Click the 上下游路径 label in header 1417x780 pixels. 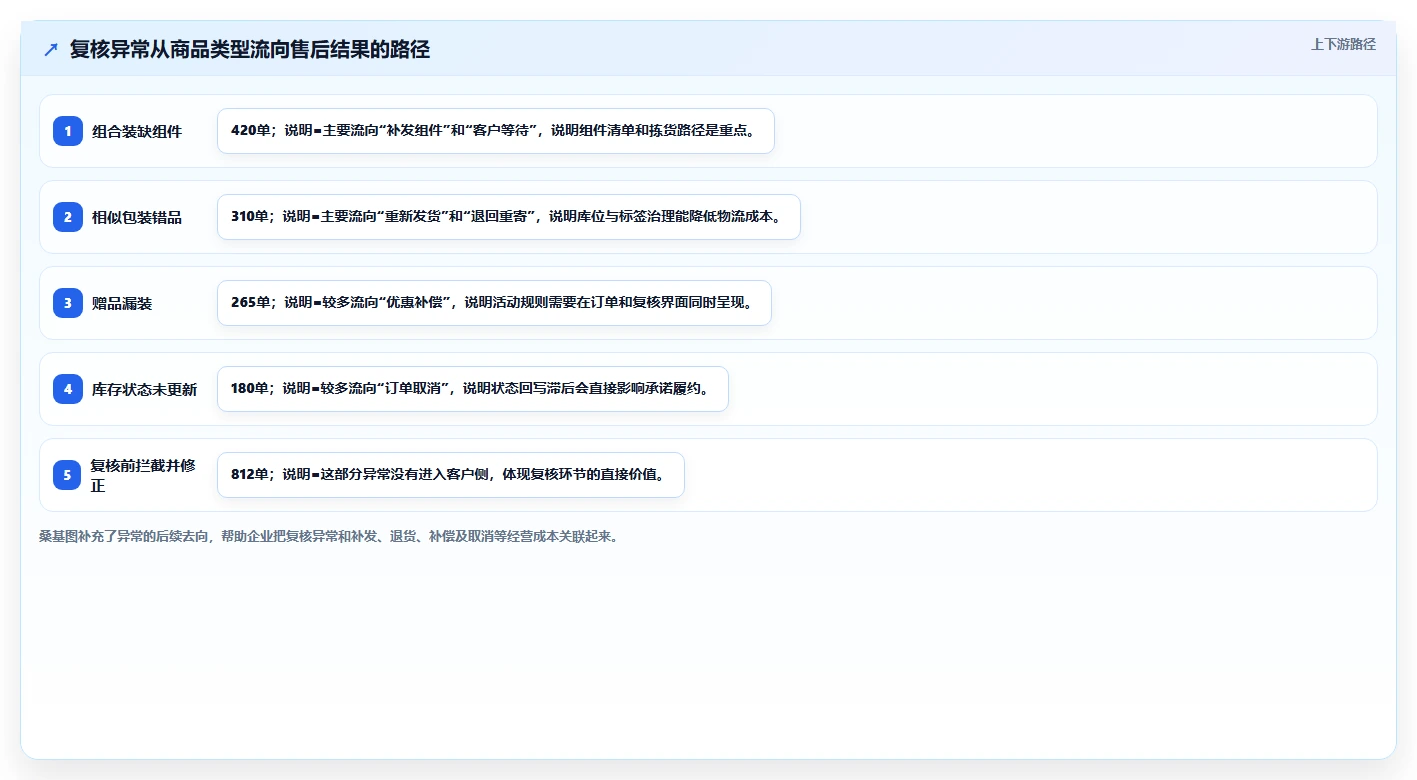pos(1343,44)
